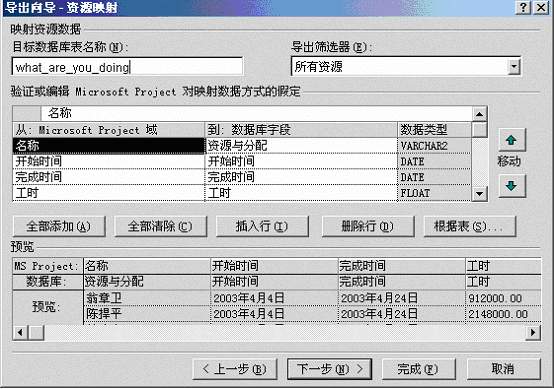Select 工时 in the Project field column
The width and height of the screenshot is (554, 389).
[x=108, y=193]
